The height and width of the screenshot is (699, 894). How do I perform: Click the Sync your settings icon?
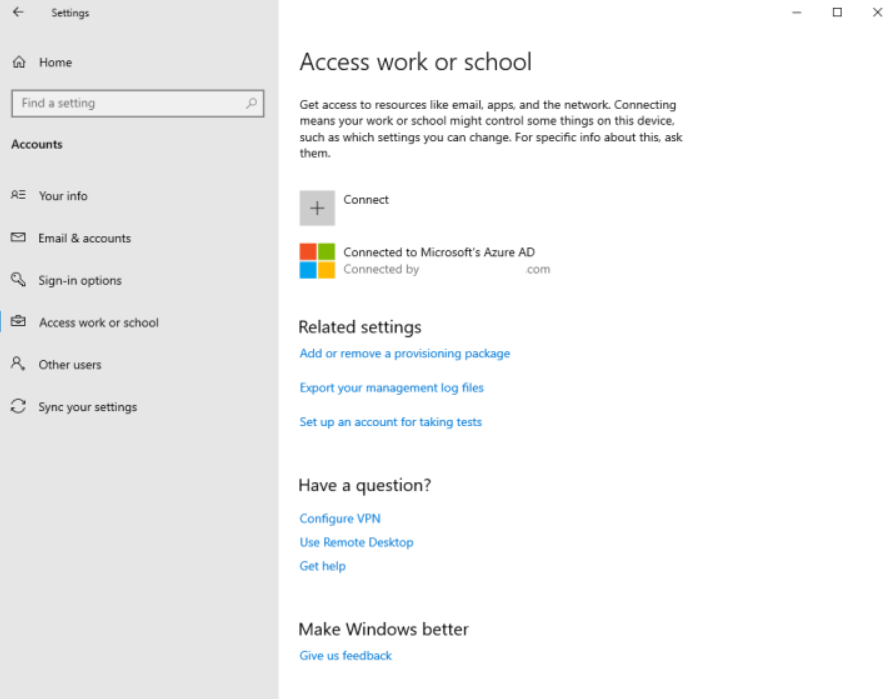(18, 407)
